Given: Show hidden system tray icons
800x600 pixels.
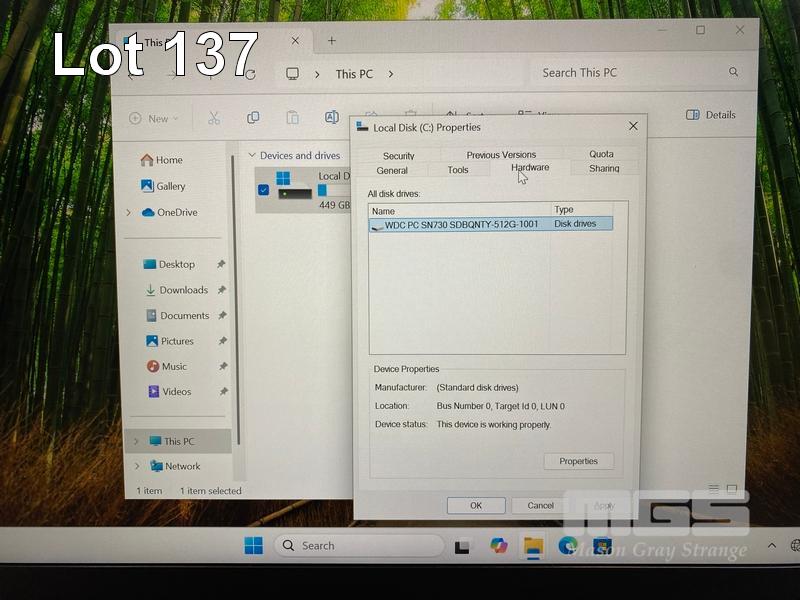Looking at the screenshot, I should click(x=772, y=545).
